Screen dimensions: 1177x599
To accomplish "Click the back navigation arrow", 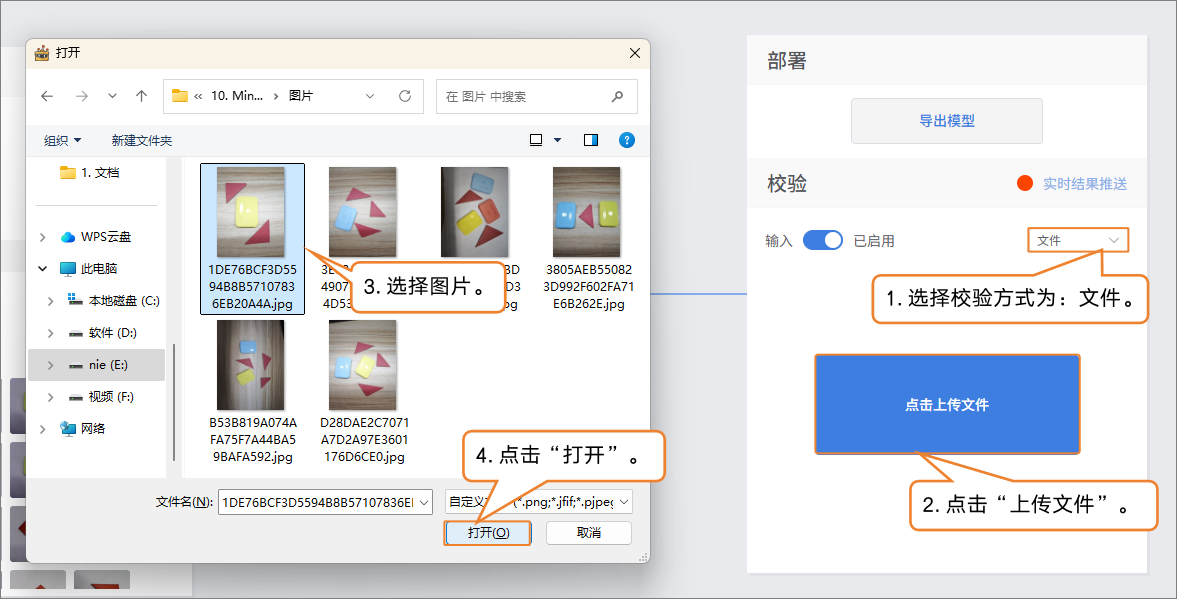I will tap(47, 96).
